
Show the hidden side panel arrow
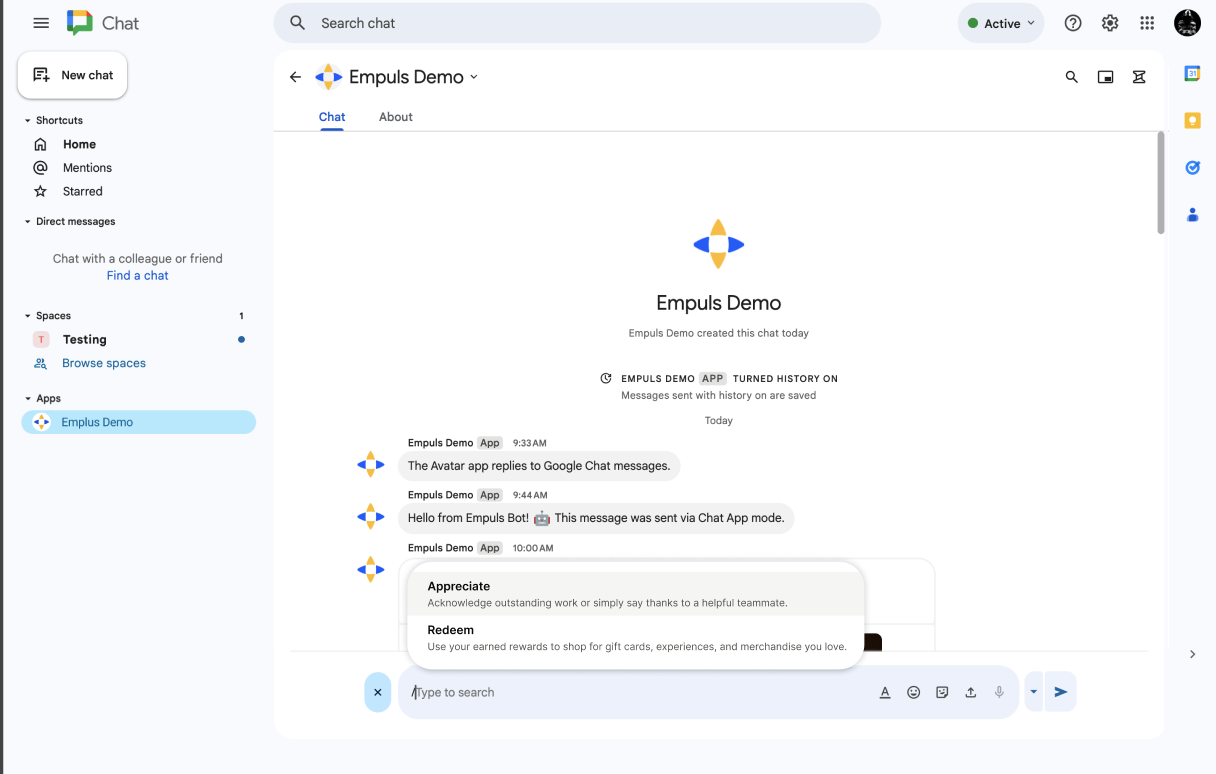(x=1192, y=654)
